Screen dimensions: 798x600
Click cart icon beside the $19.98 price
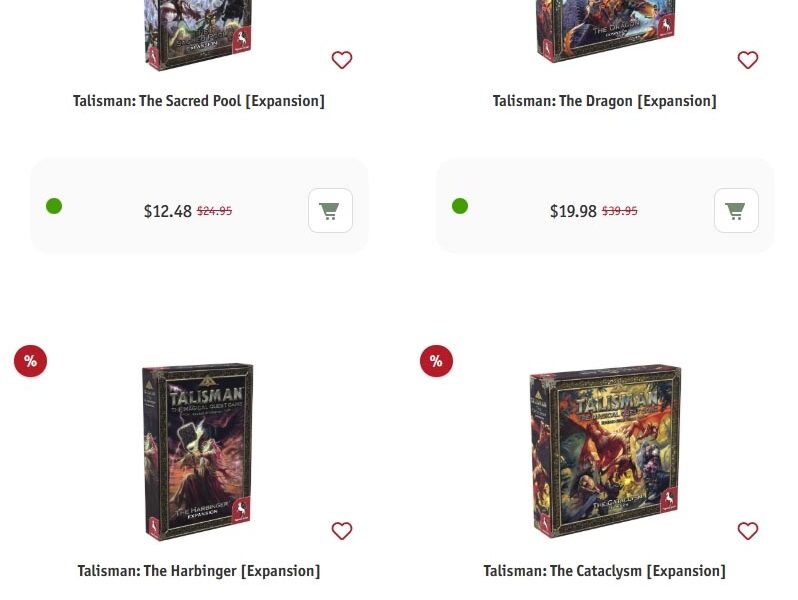click(x=736, y=211)
